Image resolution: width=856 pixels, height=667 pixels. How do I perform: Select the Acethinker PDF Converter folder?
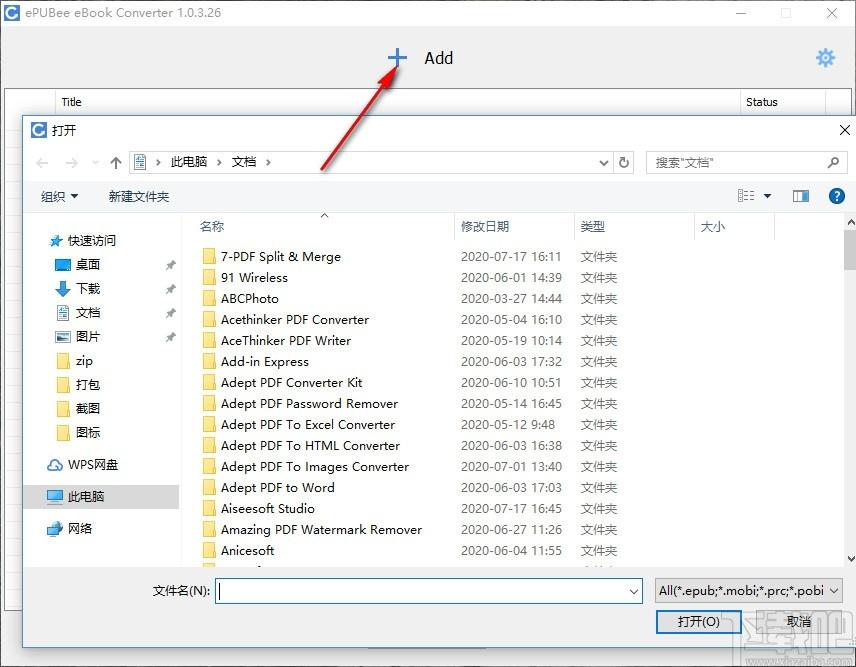tap(295, 319)
